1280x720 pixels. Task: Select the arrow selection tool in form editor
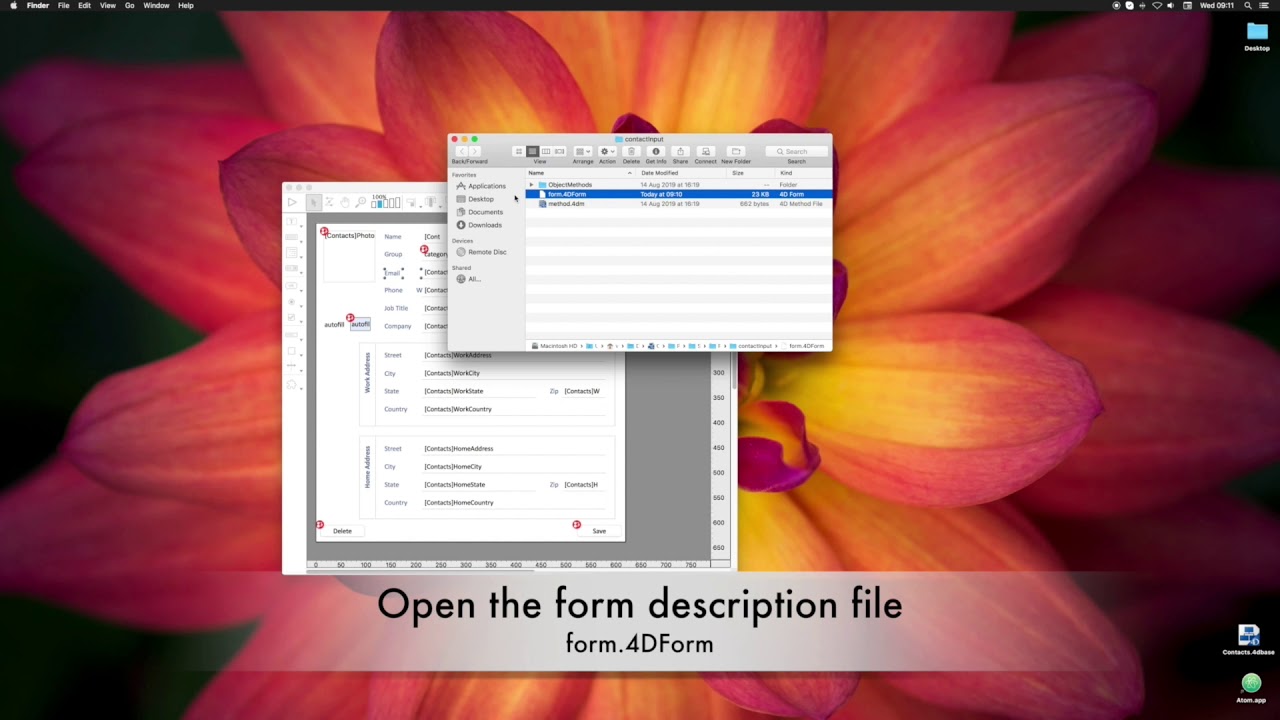point(313,202)
